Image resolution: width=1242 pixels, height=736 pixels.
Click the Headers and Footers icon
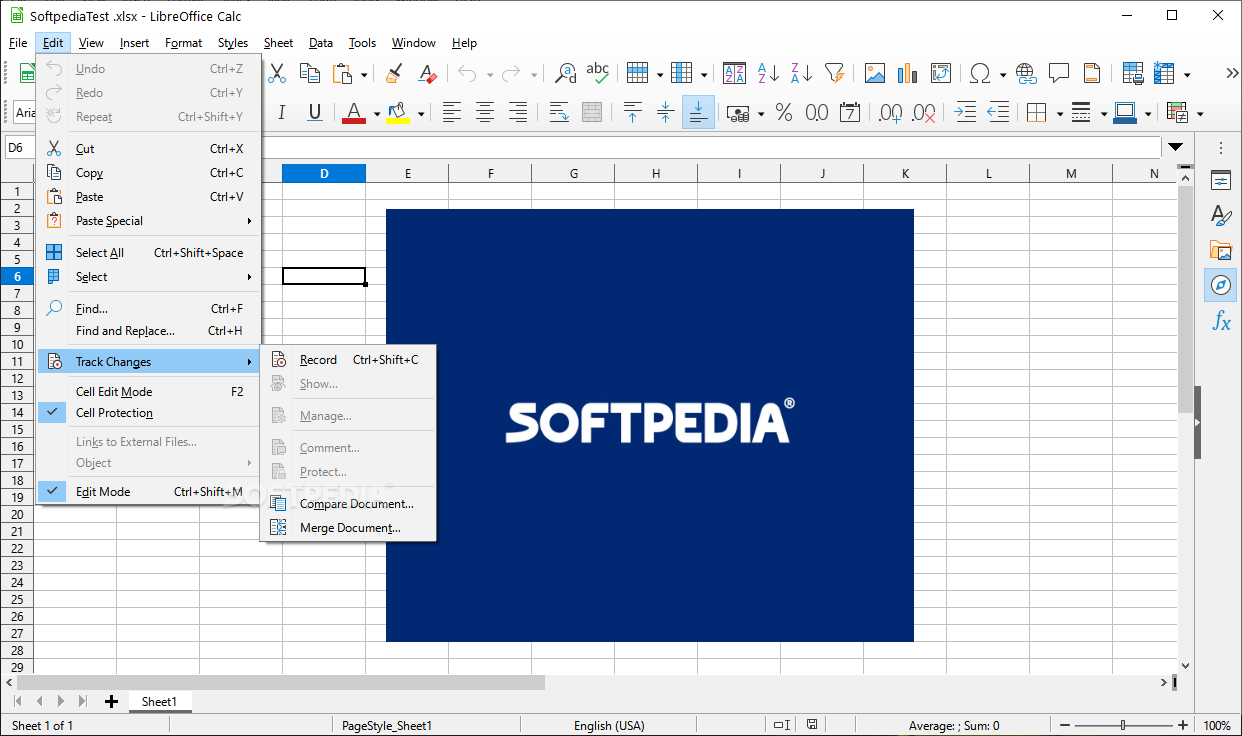1092,73
